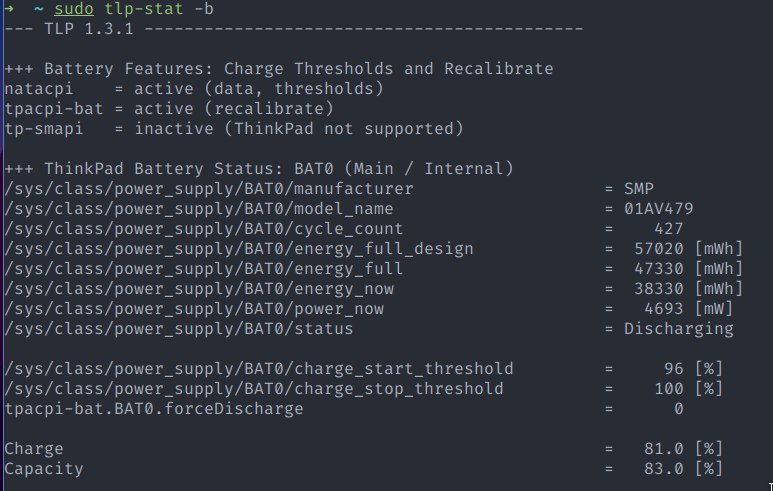This screenshot has height=491, width=773.
Task: Click the charge_start_threshold value 96
Action: point(673,369)
